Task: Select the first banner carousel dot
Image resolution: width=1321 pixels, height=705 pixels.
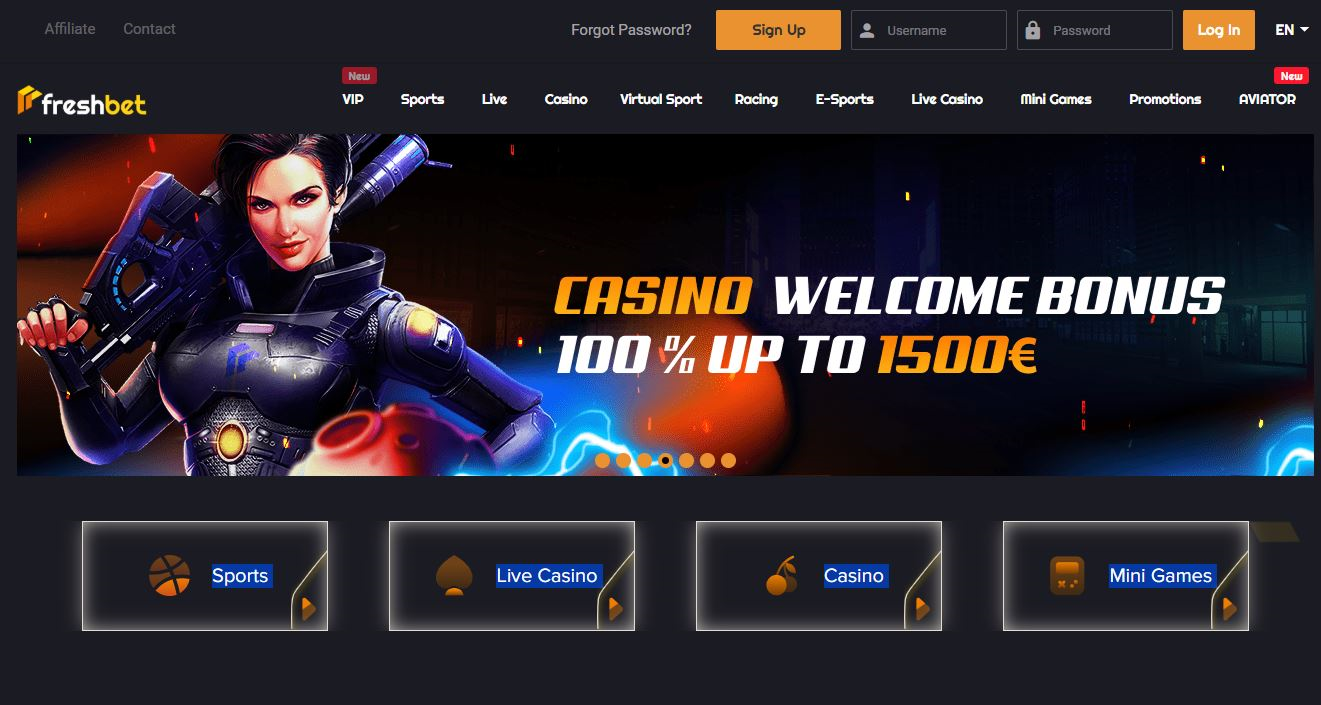Action: click(602, 461)
